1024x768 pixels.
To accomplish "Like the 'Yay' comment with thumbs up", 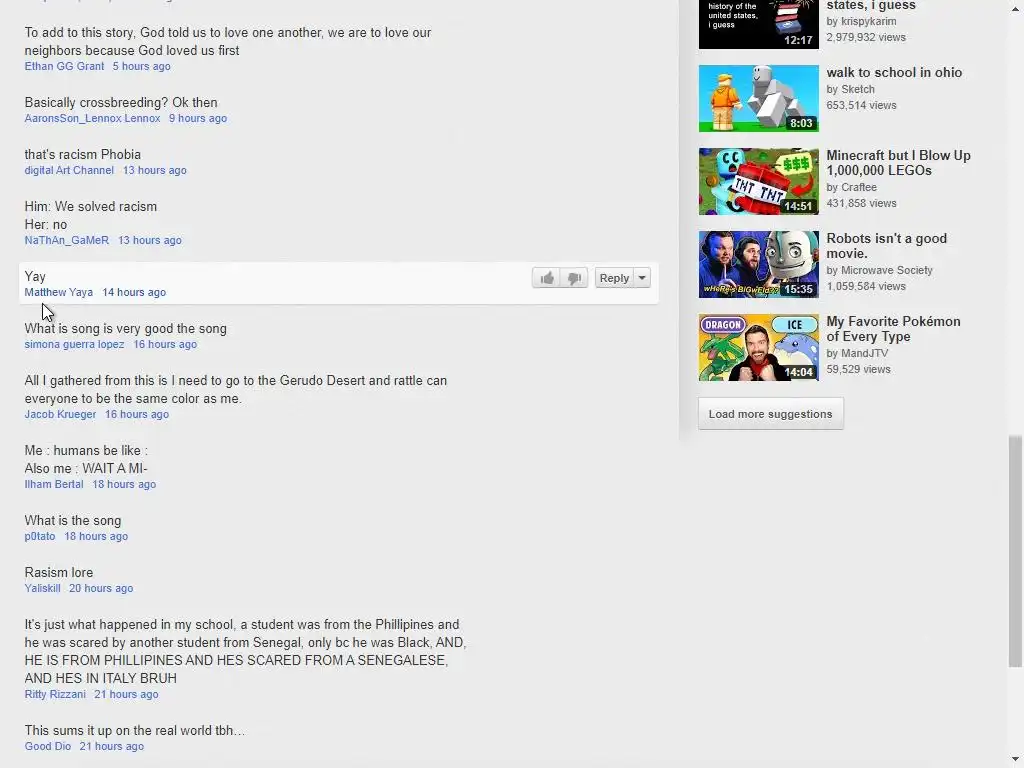I will click(547, 278).
